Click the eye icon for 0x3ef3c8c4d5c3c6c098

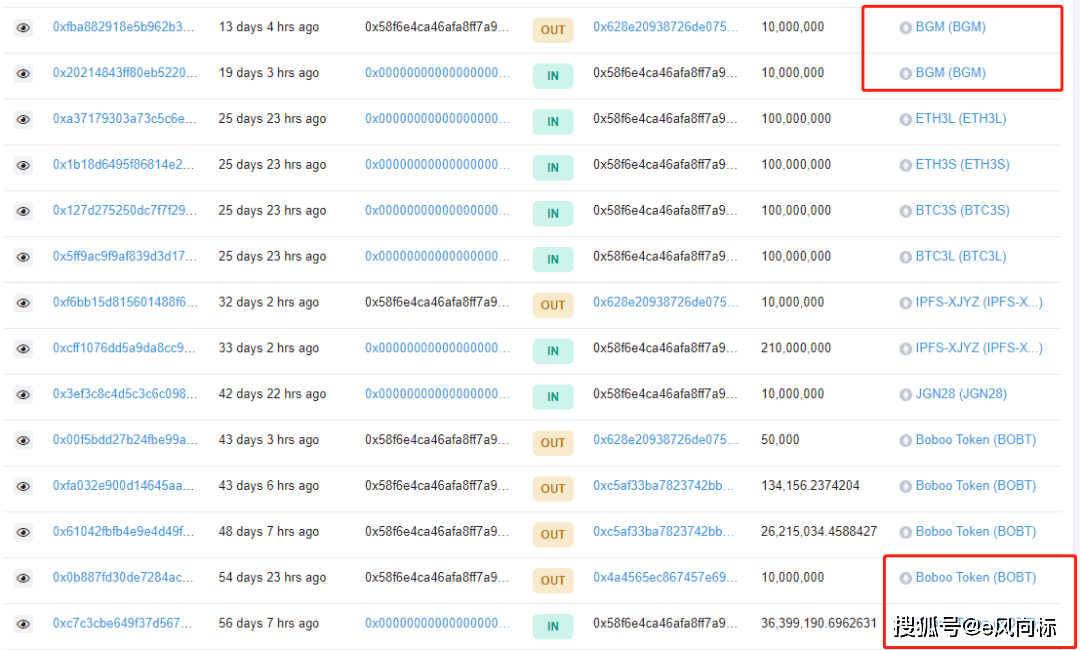[23, 395]
